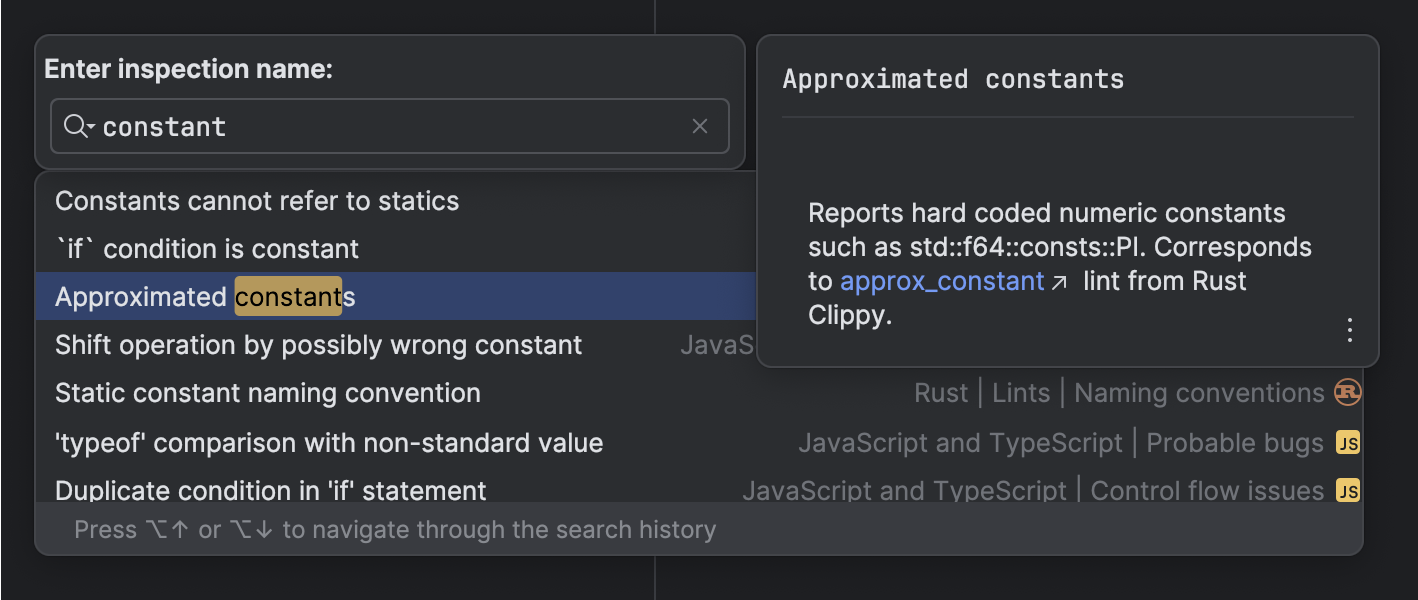Image resolution: width=1418 pixels, height=600 pixels.
Task: Select highlighted 'Approximated constants' entry
Action: point(205,297)
